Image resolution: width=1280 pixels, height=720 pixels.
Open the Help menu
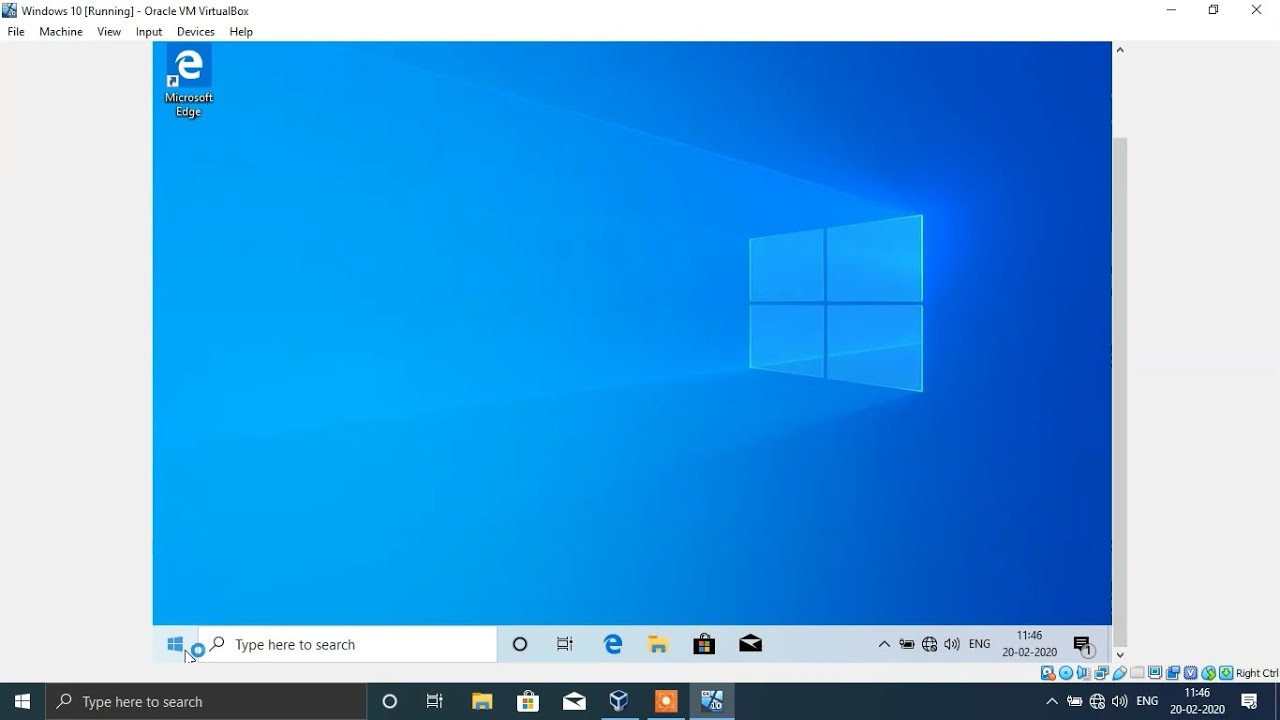[241, 32]
